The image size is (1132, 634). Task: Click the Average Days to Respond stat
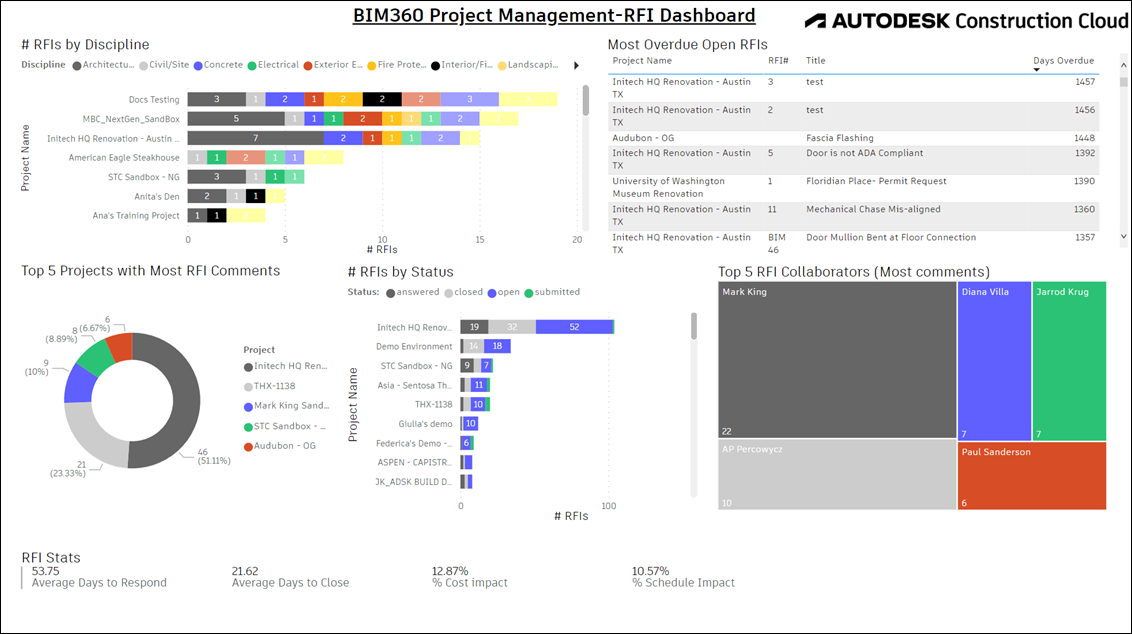click(99, 577)
